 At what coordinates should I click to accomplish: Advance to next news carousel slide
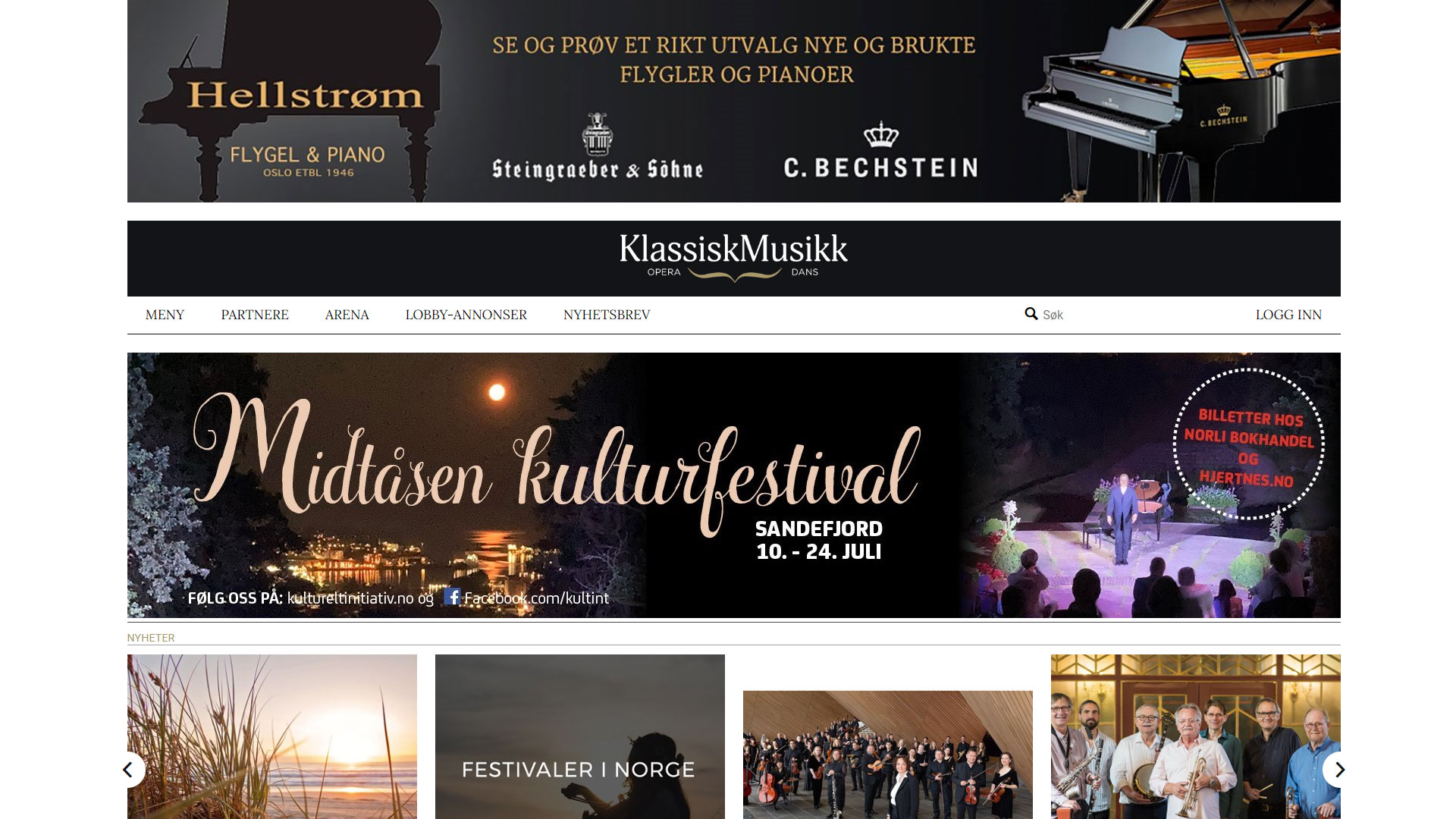point(1339,770)
